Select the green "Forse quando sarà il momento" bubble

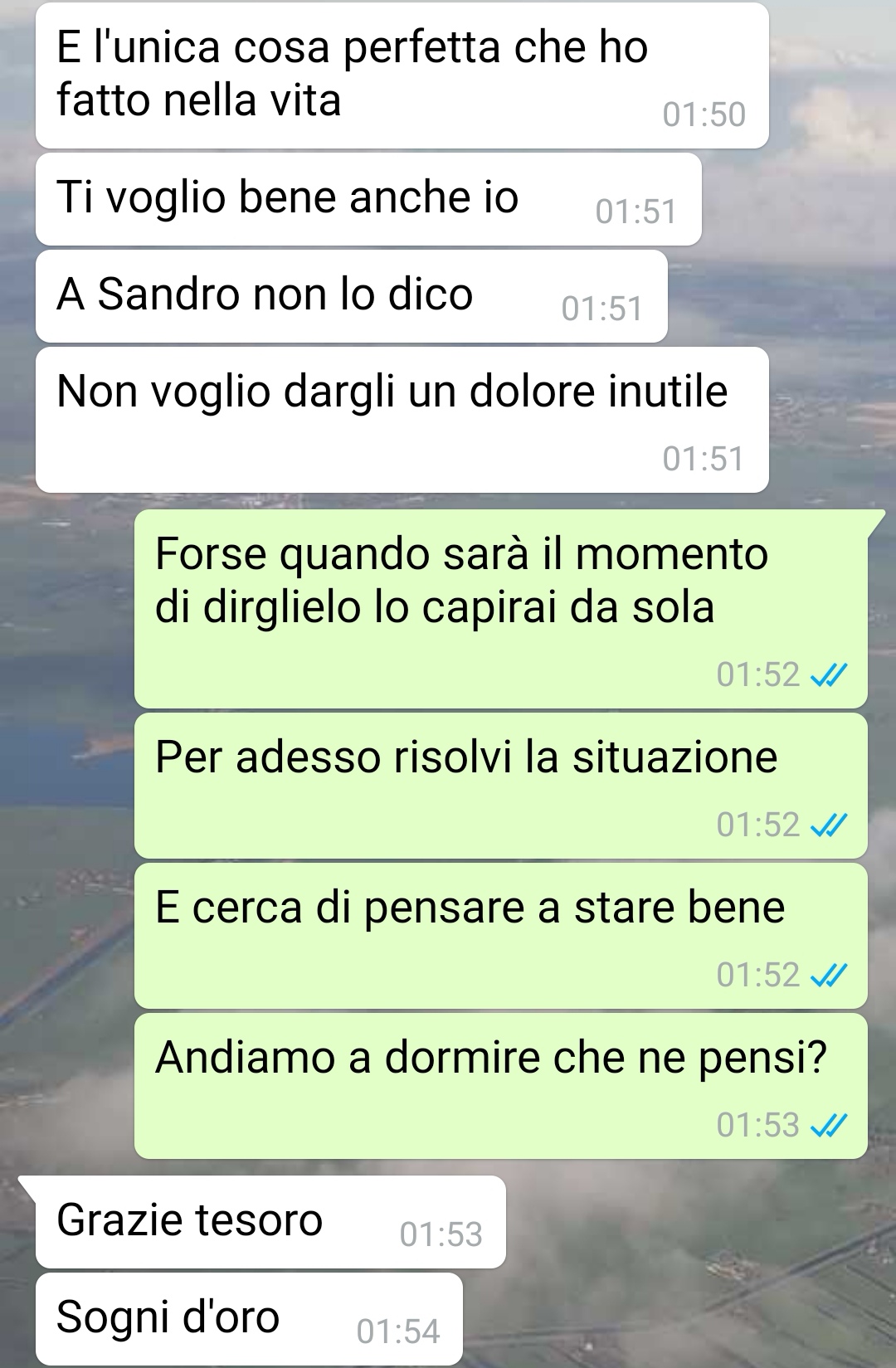(x=501, y=609)
